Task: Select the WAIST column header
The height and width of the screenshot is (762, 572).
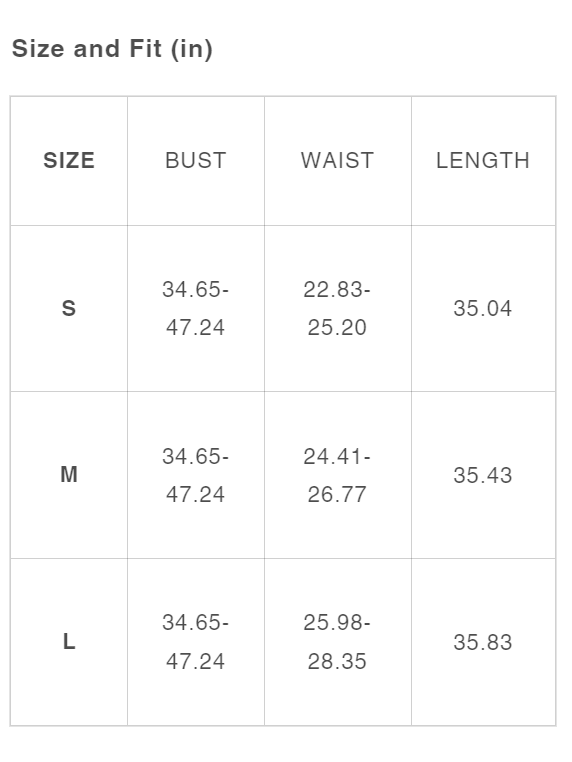Action: pos(337,160)
